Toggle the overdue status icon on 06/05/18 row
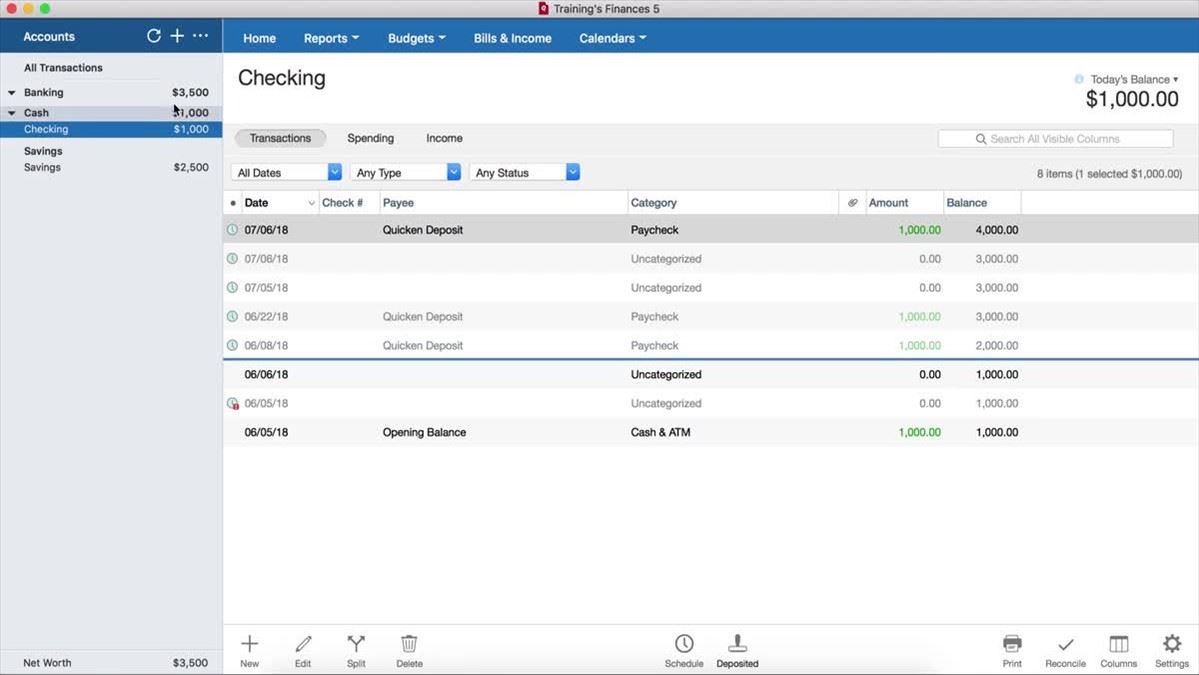1199x675 pixels. coord(233,404)
